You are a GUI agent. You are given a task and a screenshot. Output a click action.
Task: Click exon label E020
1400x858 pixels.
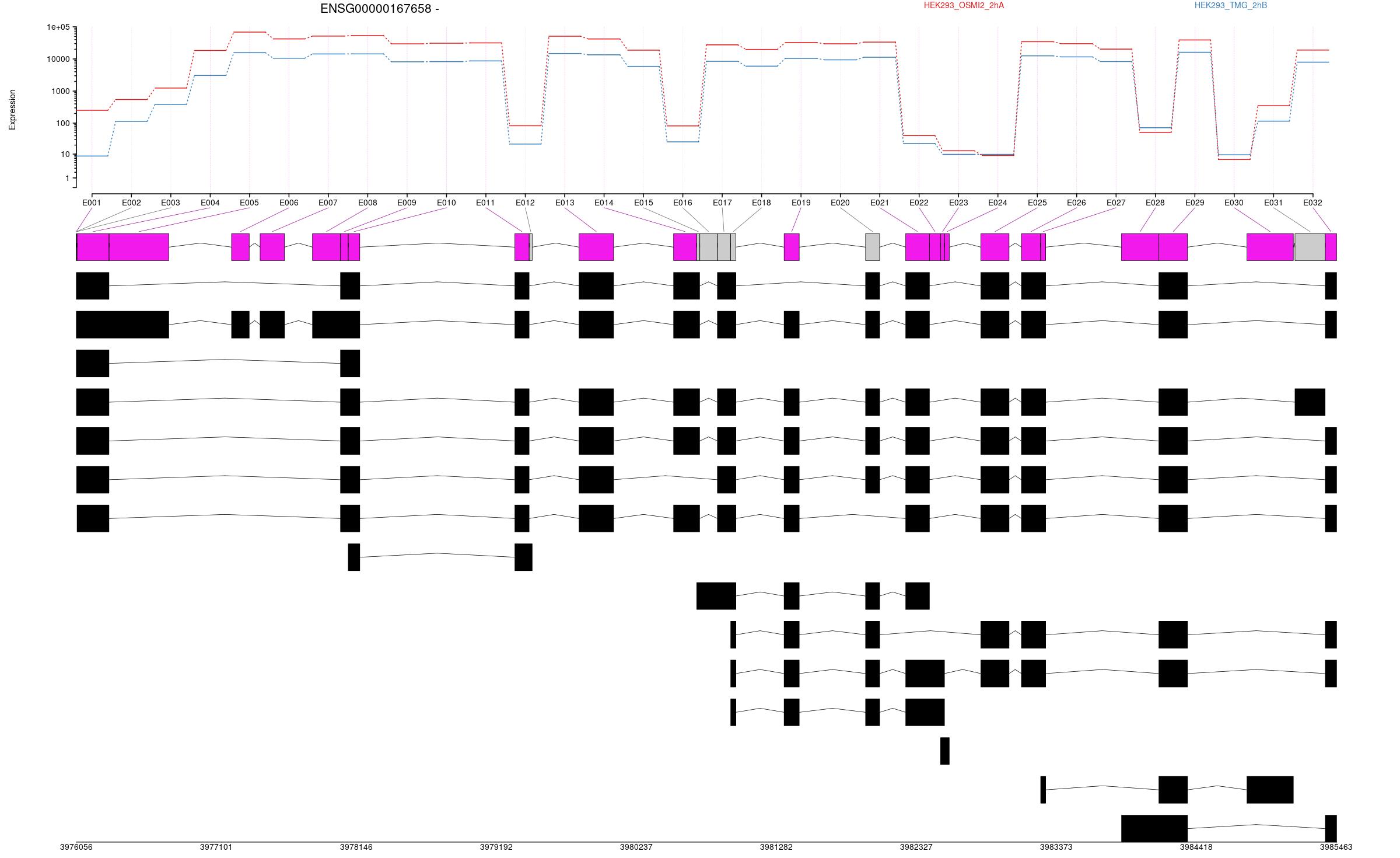(x=840, y=203)
